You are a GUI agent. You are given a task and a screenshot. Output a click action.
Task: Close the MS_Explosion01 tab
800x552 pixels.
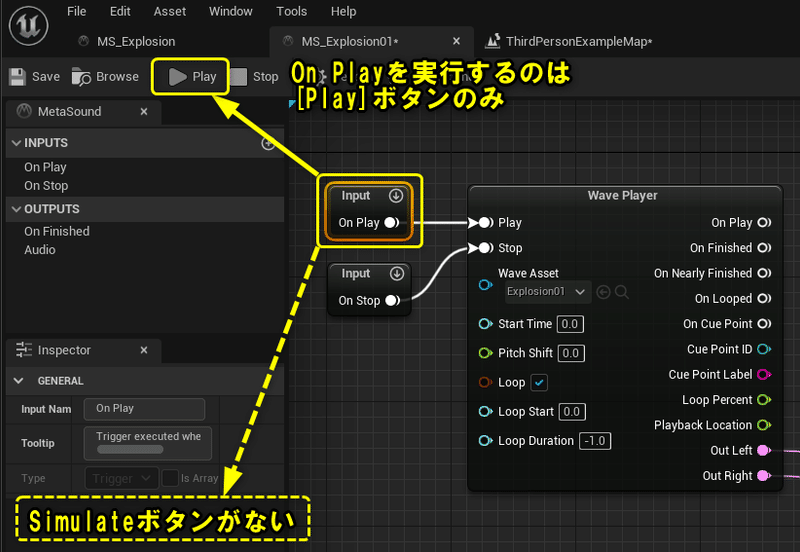pos(456,41)
